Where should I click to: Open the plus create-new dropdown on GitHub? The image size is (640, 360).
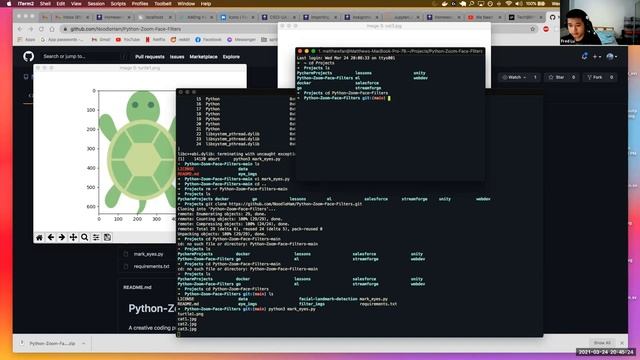click(597, 57)
